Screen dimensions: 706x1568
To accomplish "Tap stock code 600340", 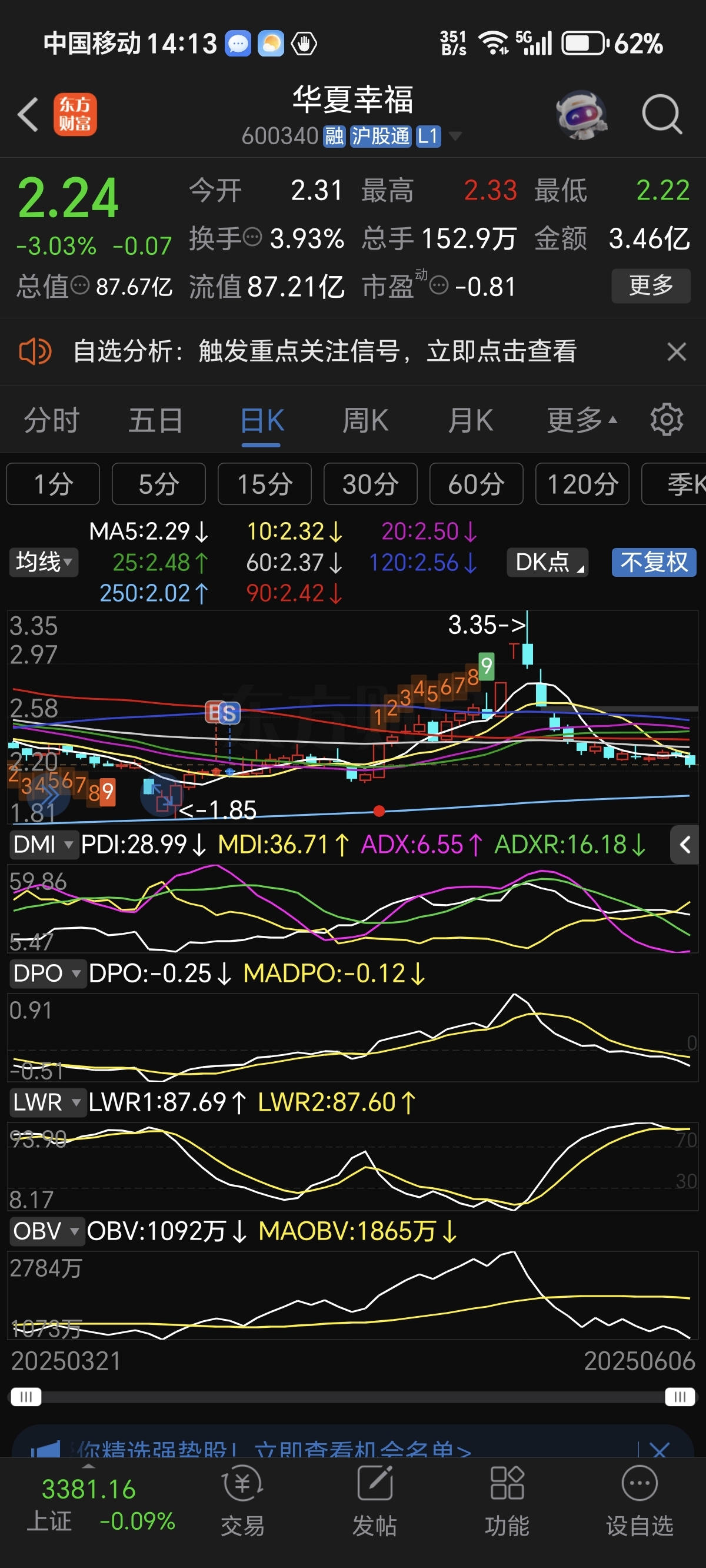I will coord(280,137).
